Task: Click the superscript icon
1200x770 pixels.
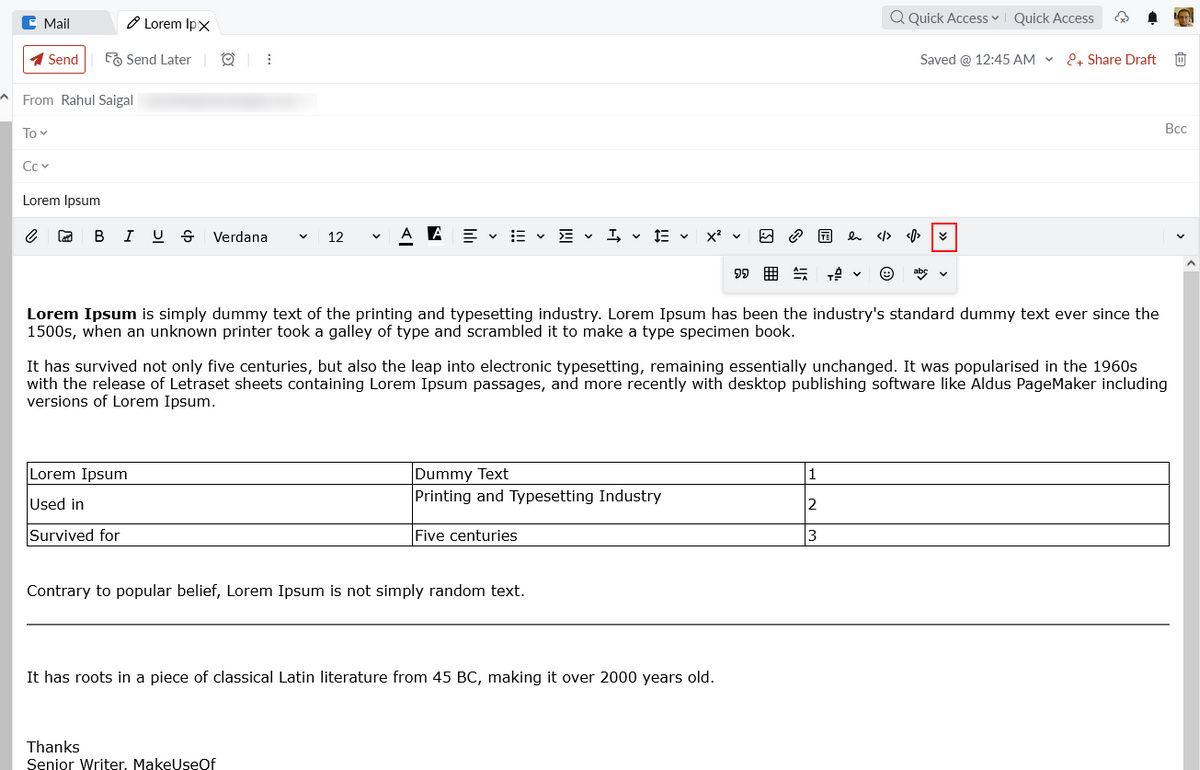Action: 714,236
